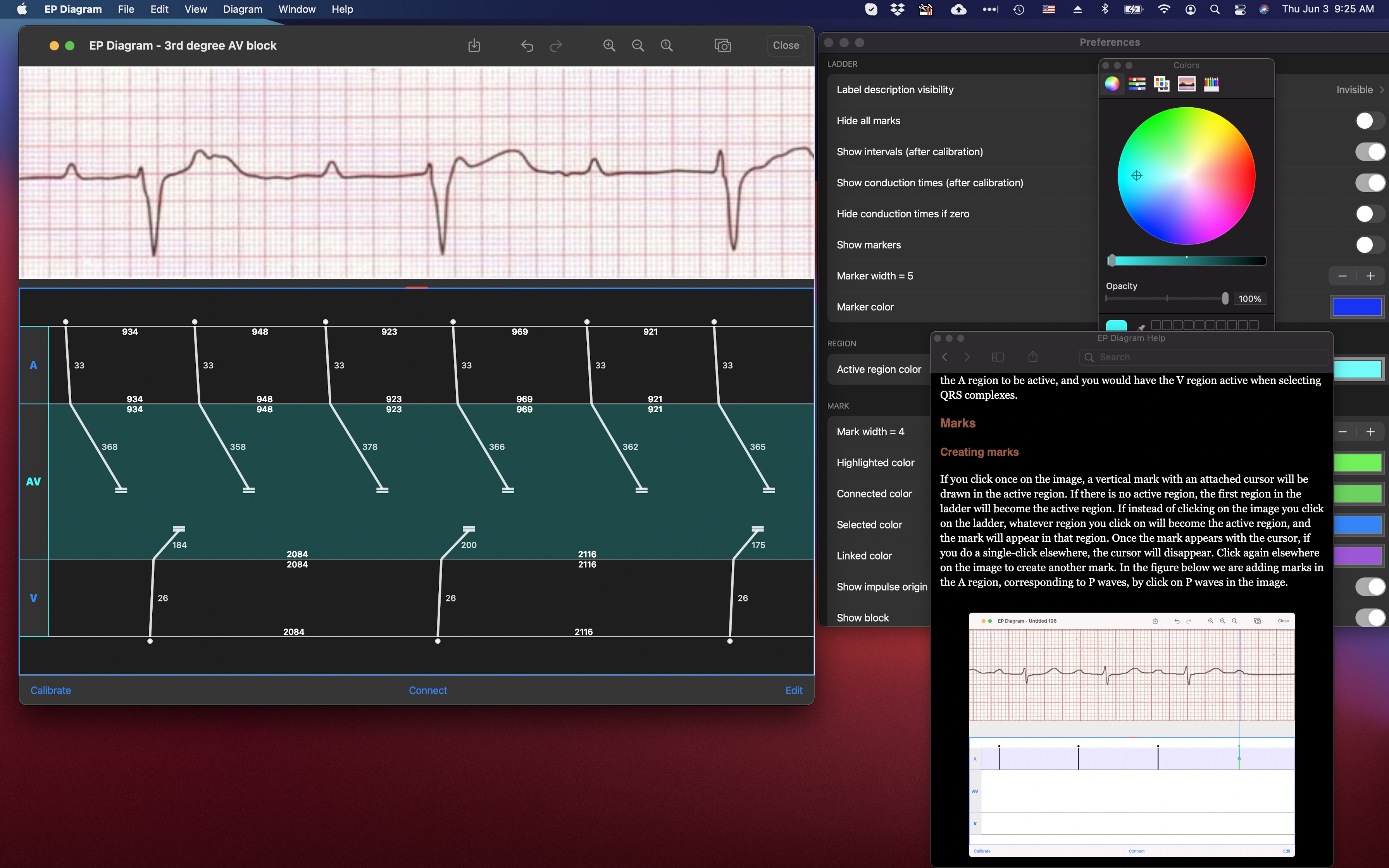
Task: Click the zoom in magnifier icon
Action: click(x=609, y=45)
